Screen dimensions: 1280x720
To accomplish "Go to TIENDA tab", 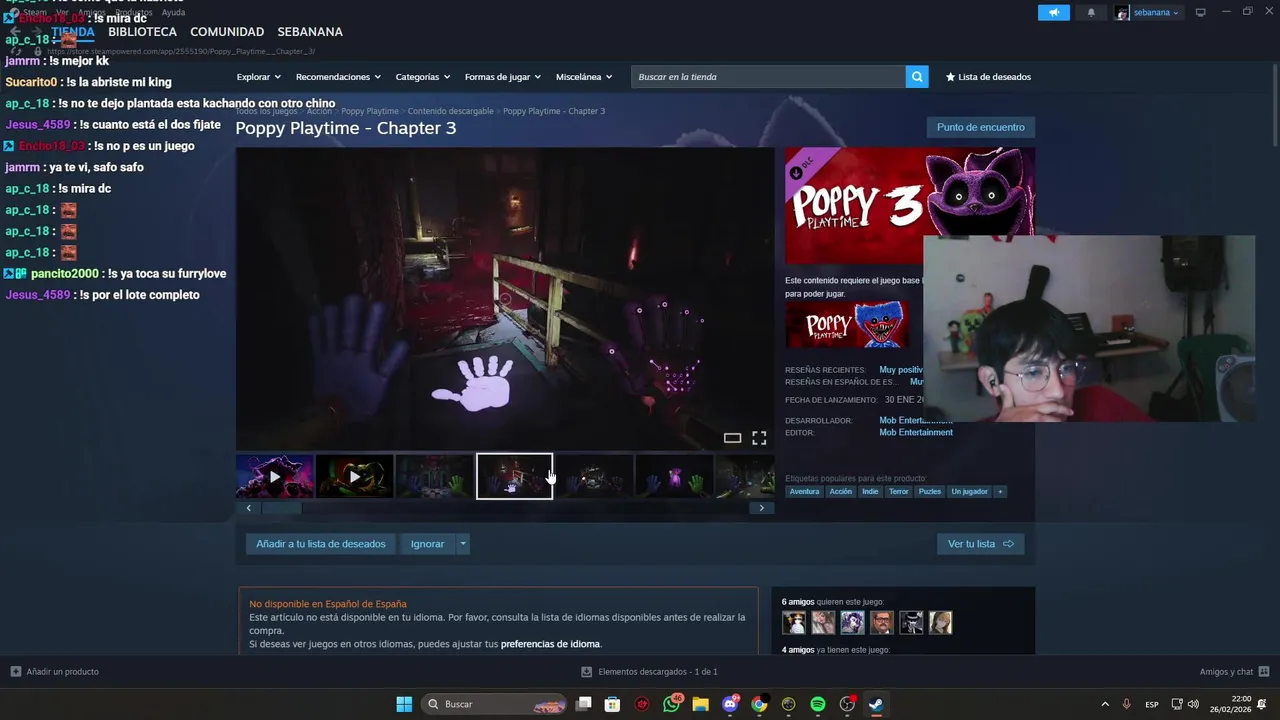I will [73, 32].
